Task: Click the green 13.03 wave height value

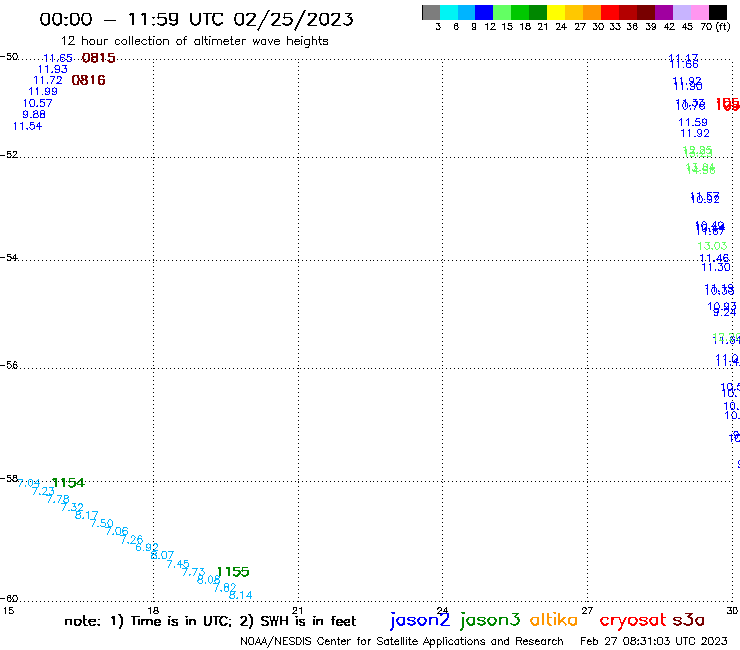Action: click(x=712, y=246)
